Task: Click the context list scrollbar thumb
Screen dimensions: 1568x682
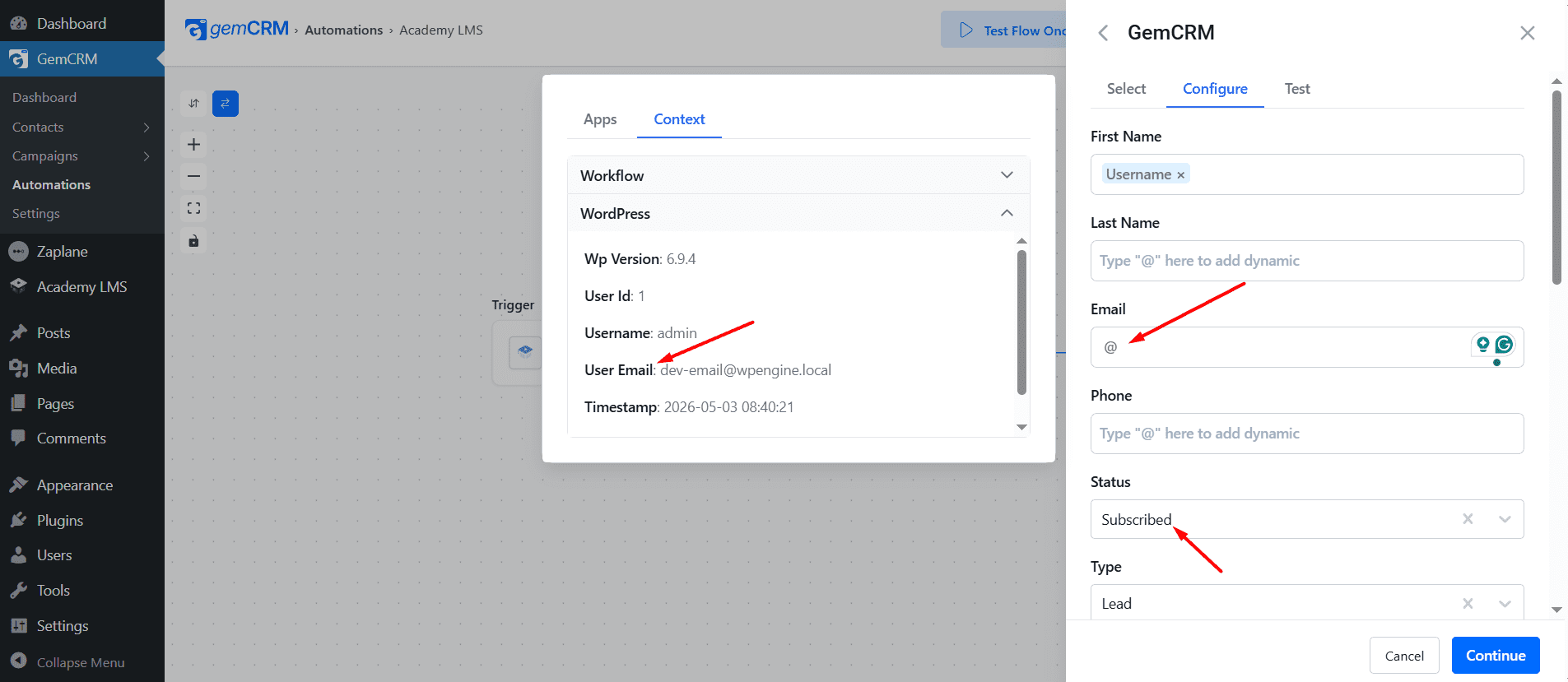Action: [x=1021, y=322]
